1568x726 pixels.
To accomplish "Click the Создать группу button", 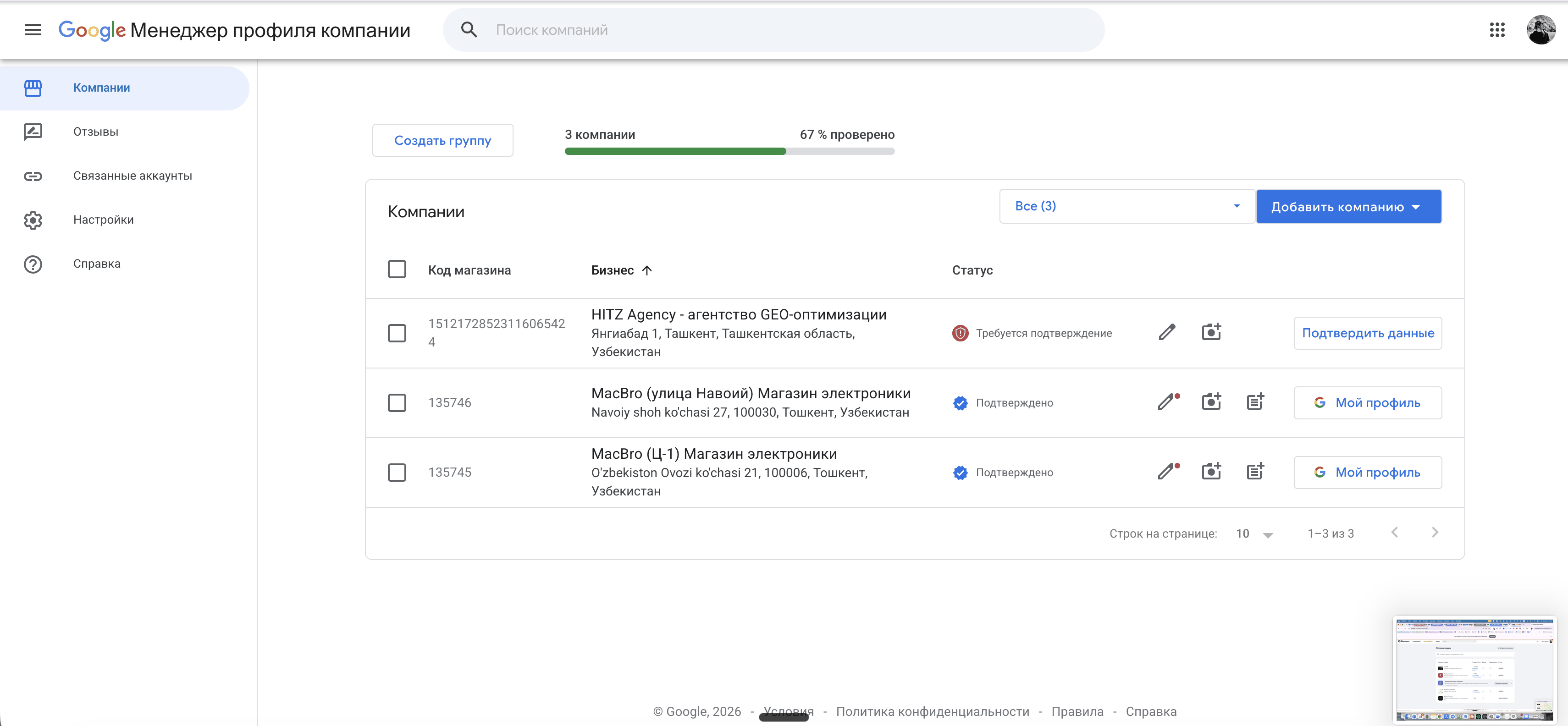I will pos(442,141).
